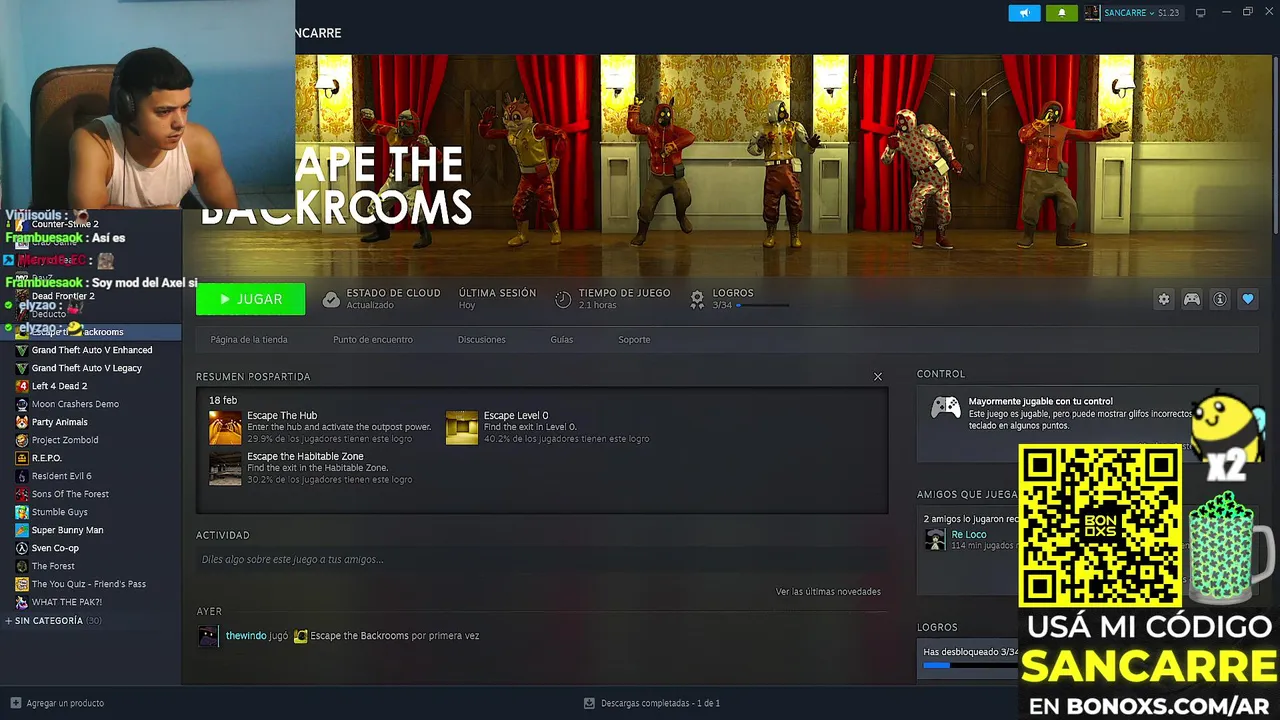Click the ÚLTIMA SESIÓN label
The image size is (1280, 720).
[x=497, y=293]
